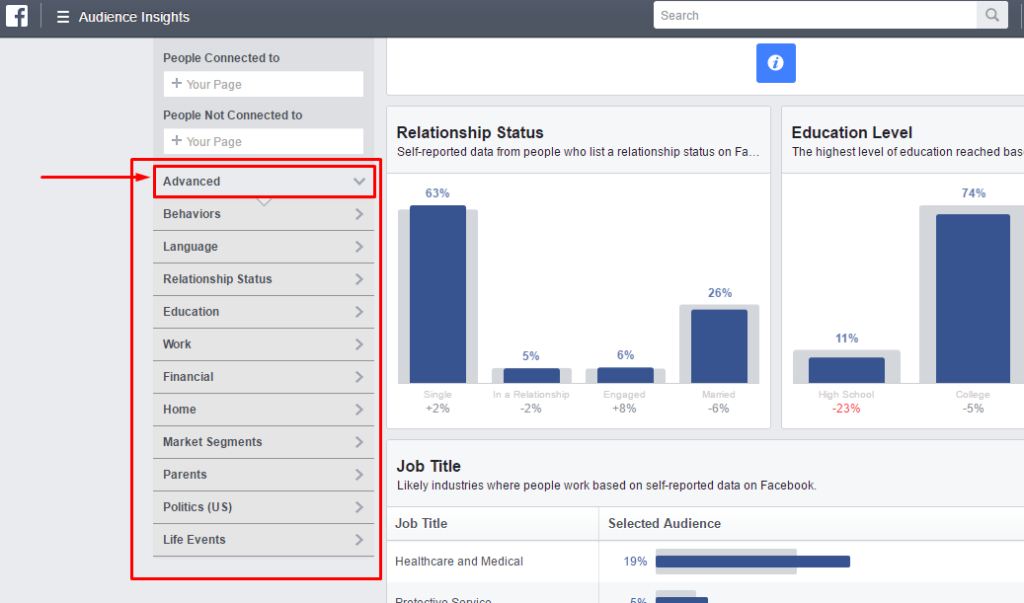Click the -2% In a Relationship change value
The height and width of the screenshot is (603, 1024).
coord(531,408)
